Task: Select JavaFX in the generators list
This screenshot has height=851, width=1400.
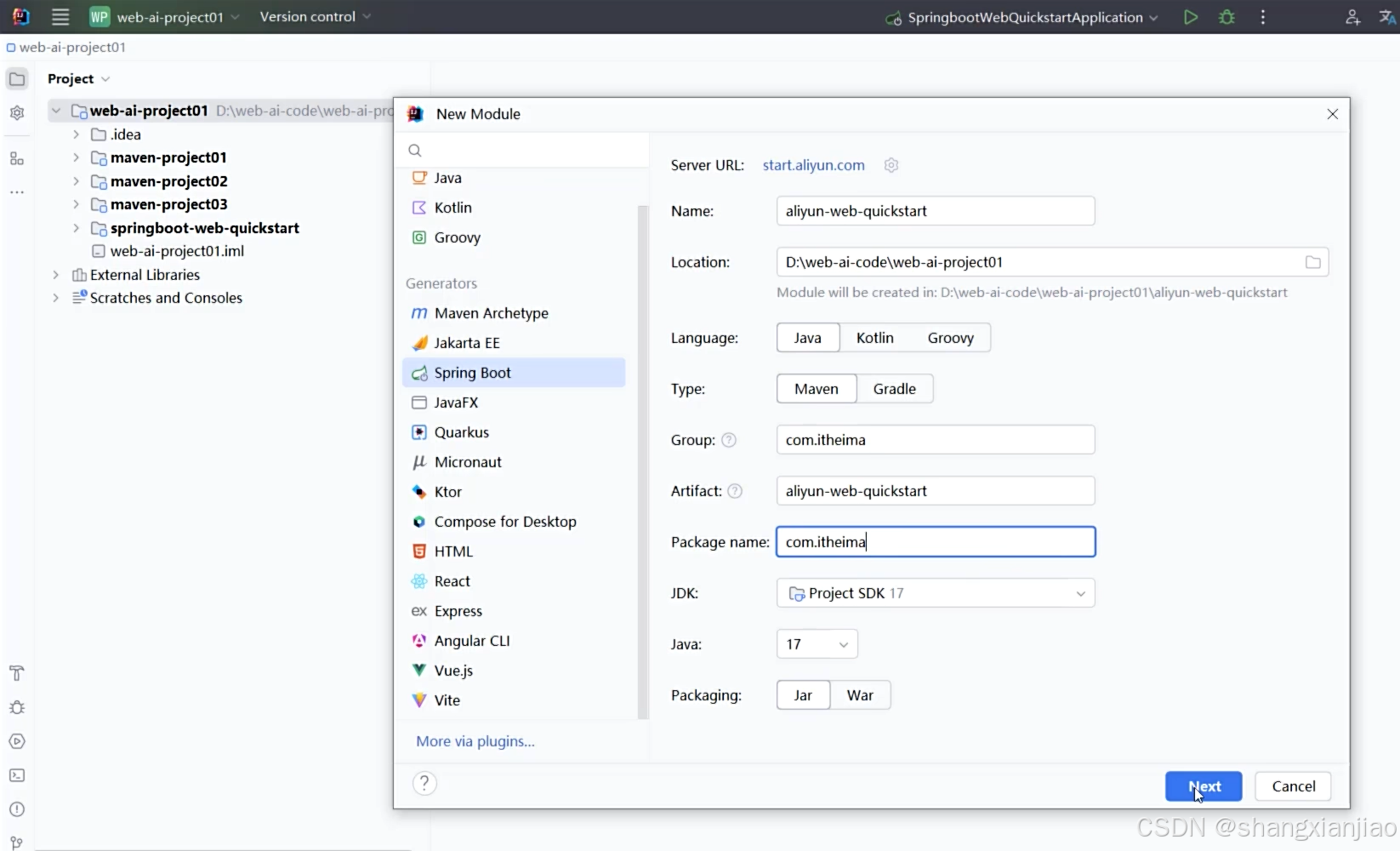Action: [x=514, y=403]
